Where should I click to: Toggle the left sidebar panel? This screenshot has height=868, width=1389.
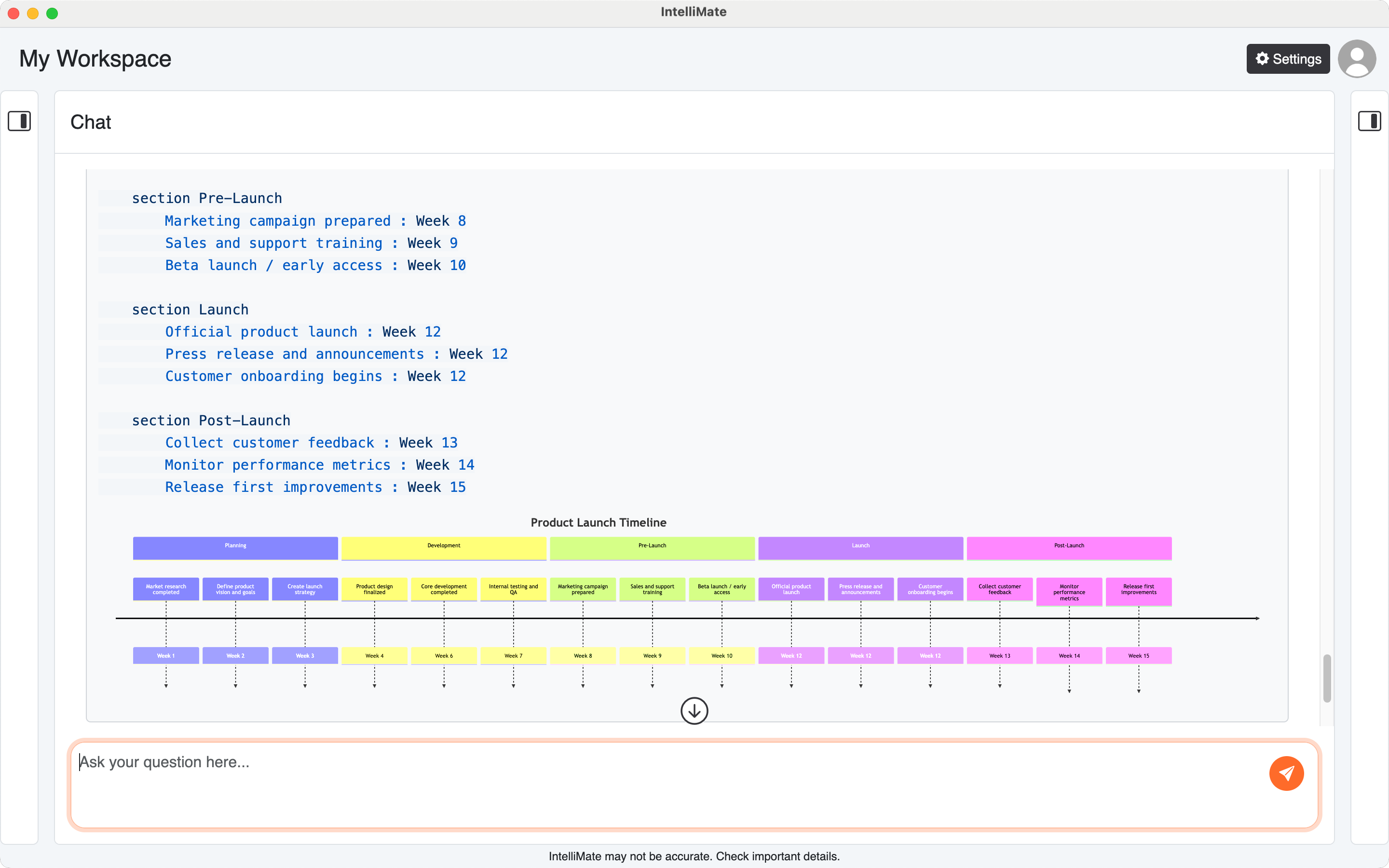(19, 121)
